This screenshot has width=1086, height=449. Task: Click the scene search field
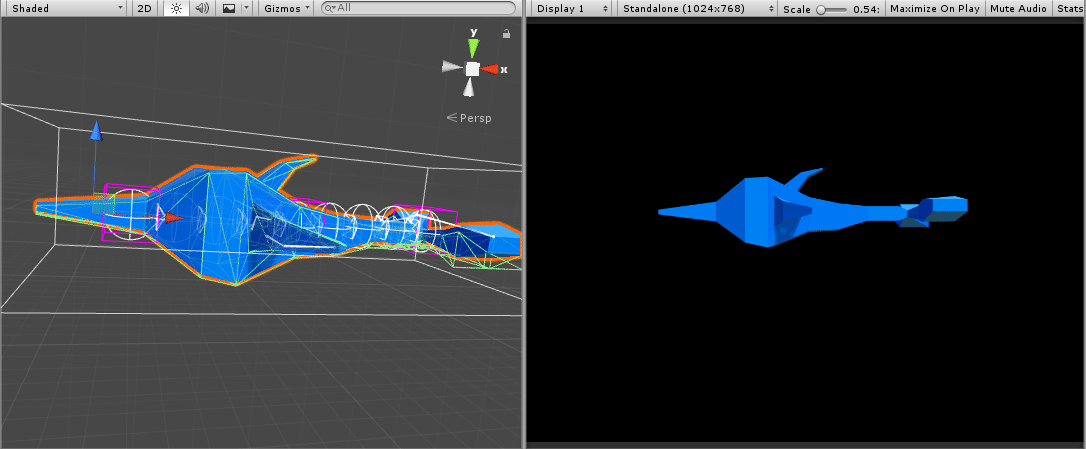[419, 8]
